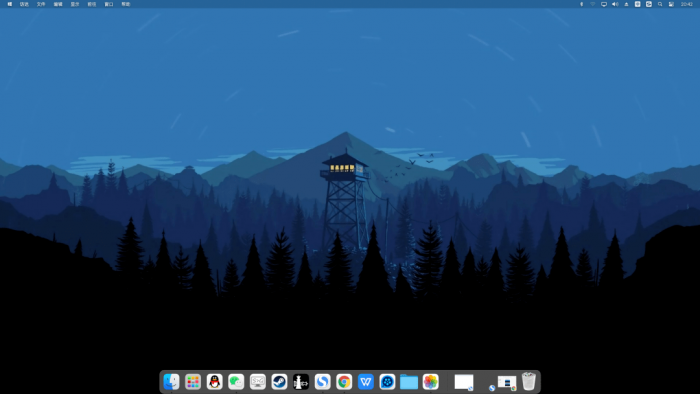Launch Google Chrome from the dock

(x=344, y=382)
